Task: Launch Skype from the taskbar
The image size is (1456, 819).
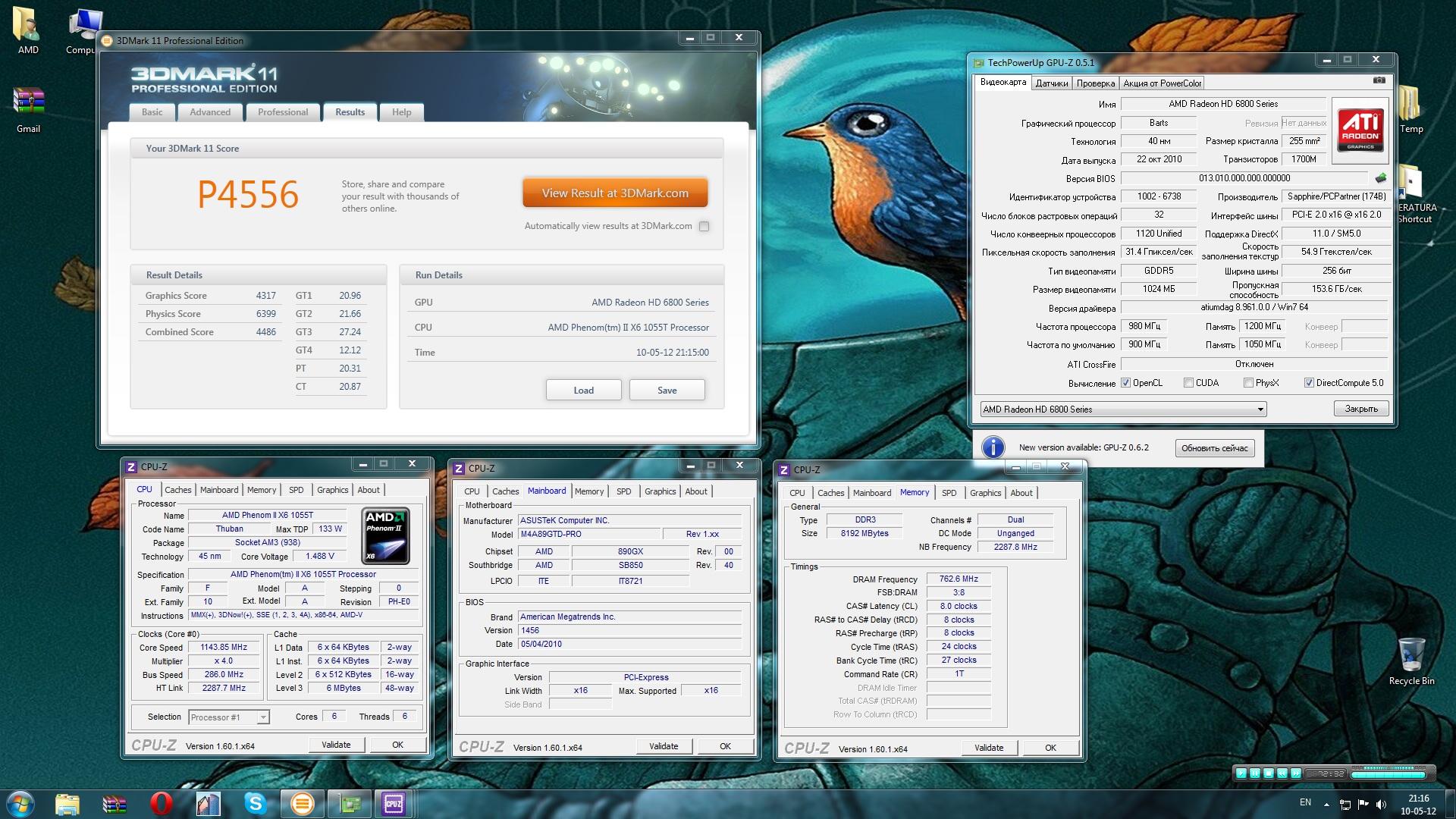Action: [256, 803]
